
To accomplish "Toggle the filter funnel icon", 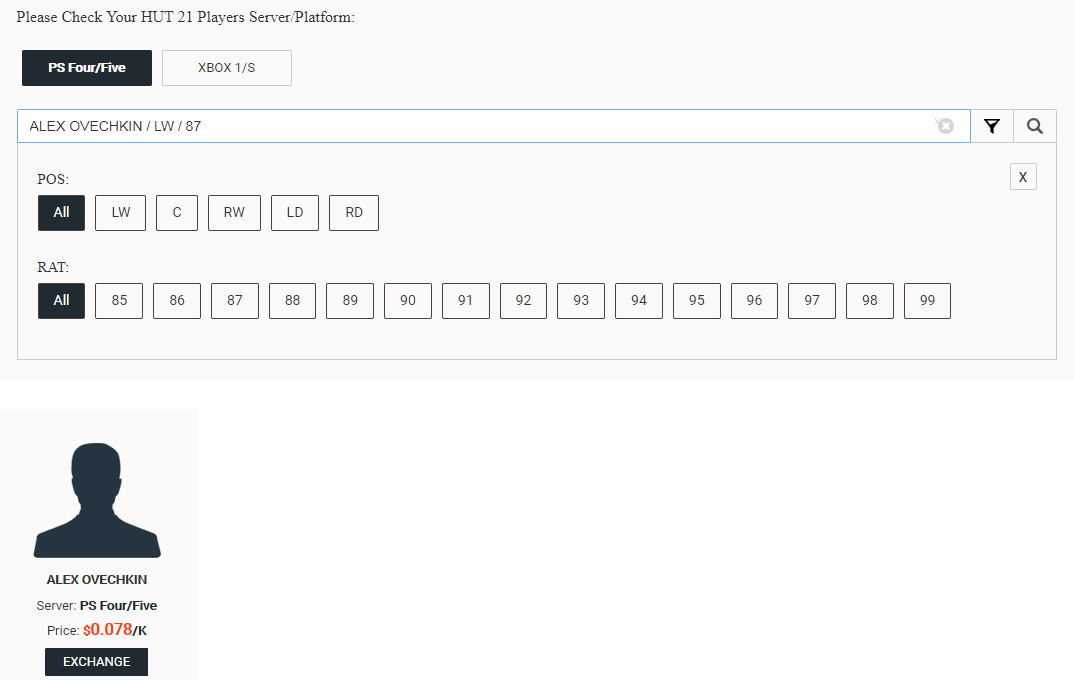I will tap(992, 126).
